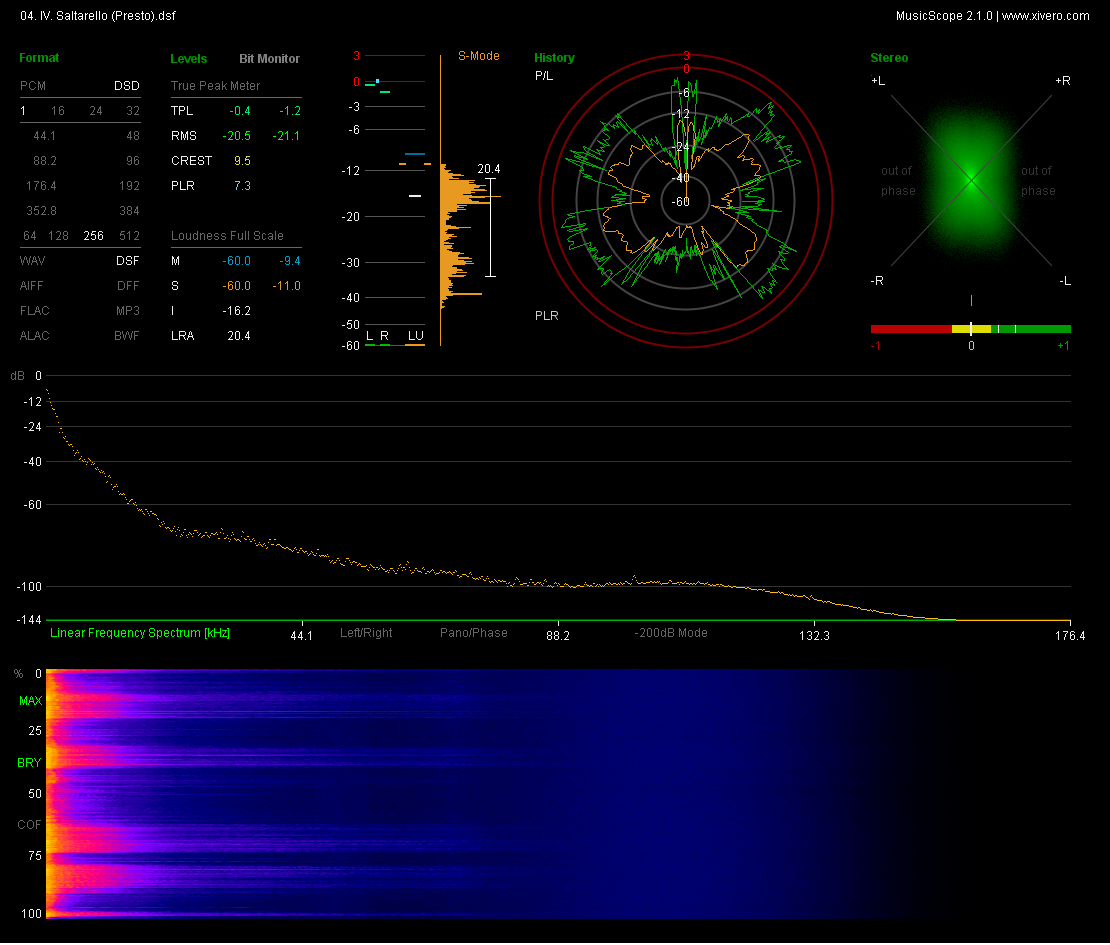The height and width of the screenshot is (945, 1110).
Task: Select the Pano/Phase spectrum mode
Action: pyautogui.click(x=474, y=633)
